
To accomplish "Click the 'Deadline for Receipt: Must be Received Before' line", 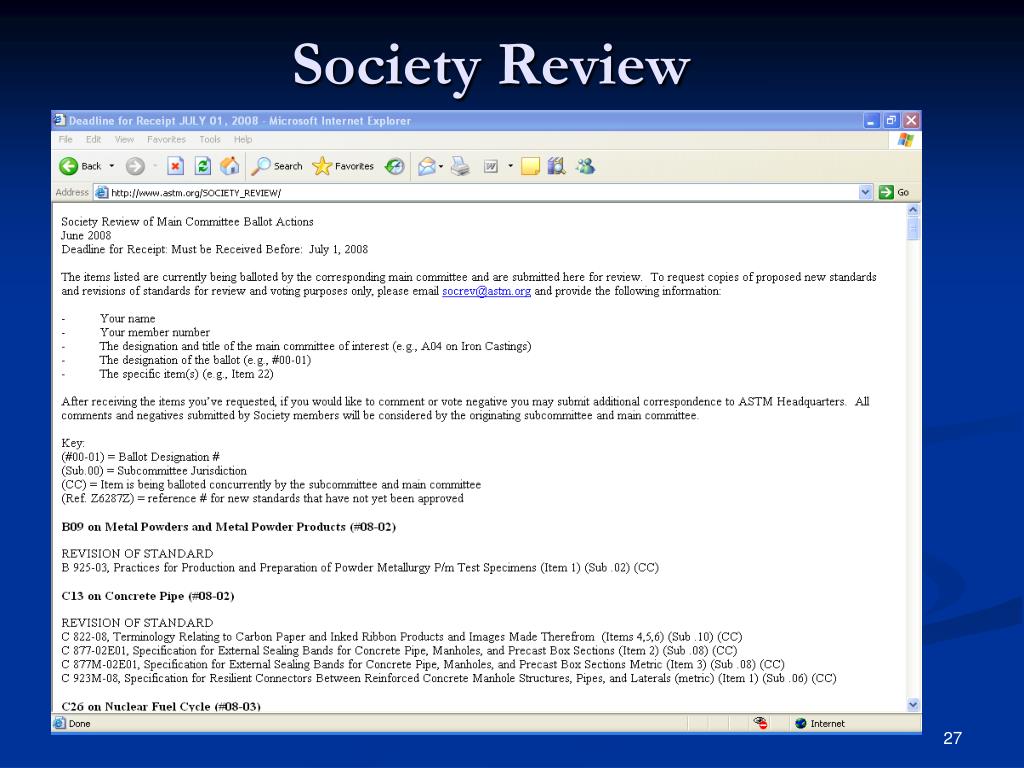I will (x=215, y=249).
